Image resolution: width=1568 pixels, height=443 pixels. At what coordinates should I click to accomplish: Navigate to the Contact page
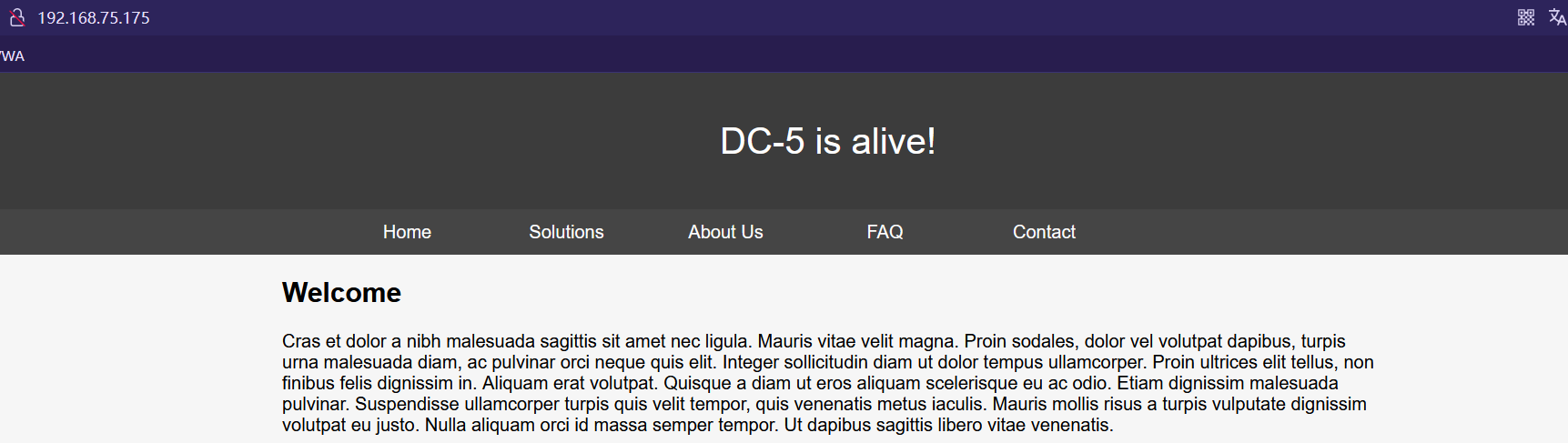coord(1044,232)
